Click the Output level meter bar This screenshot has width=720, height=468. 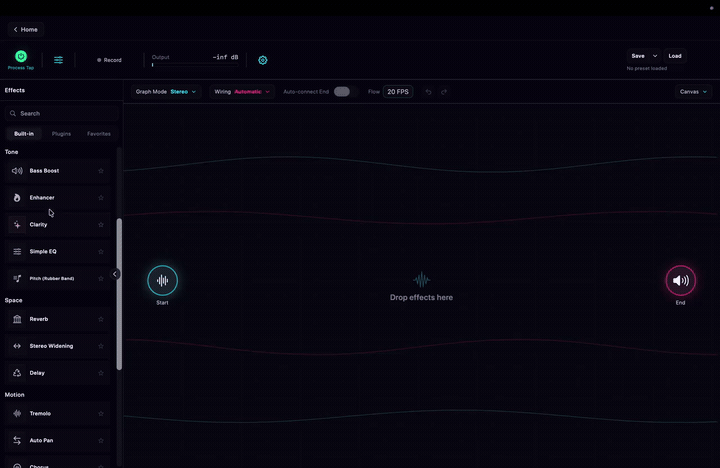click(x=195, y=65)
